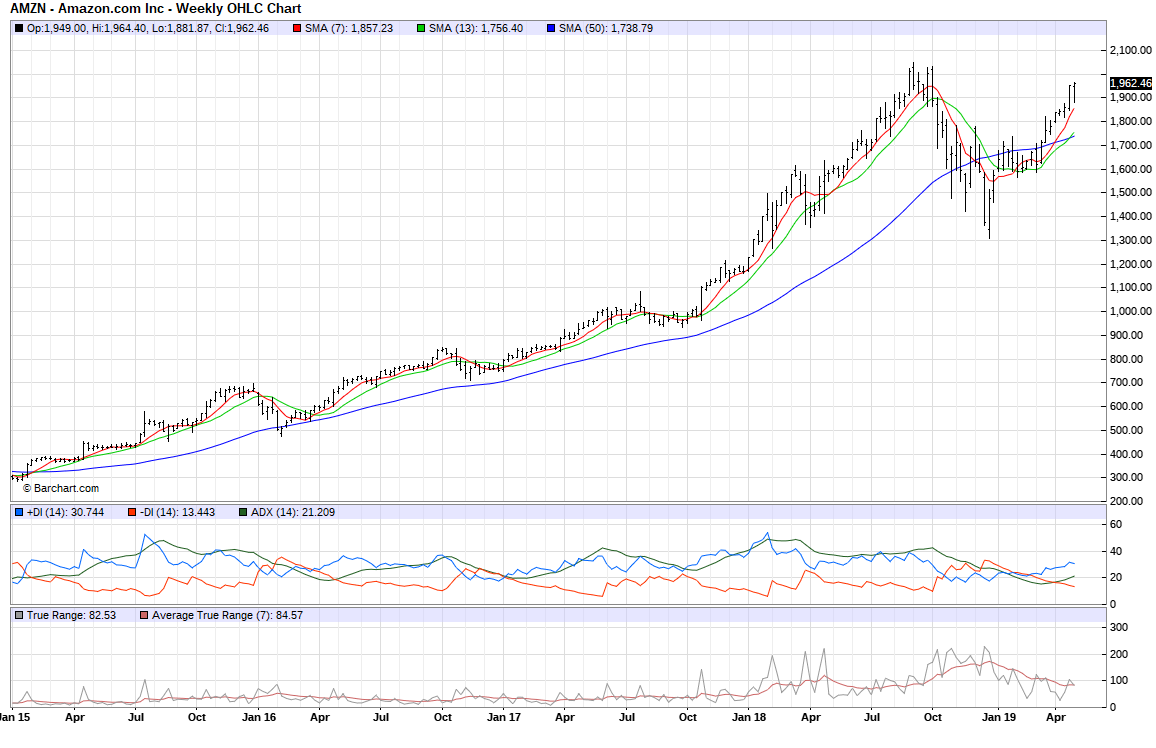Click the dark green ADX (14) swatch
Viewport: 1156px width, 748px height.
(x=243, y=512)
